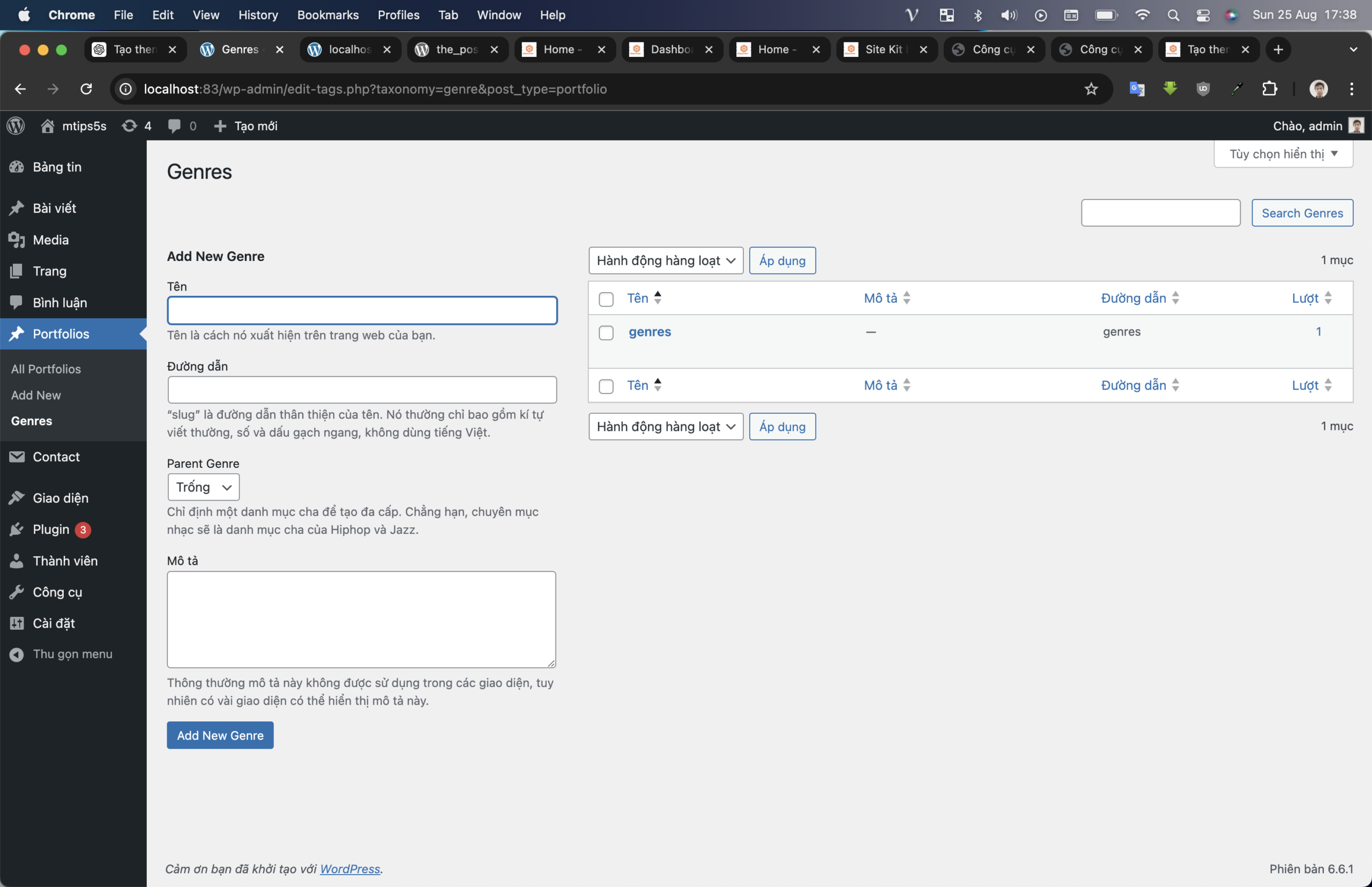Click the Bình luận menu item
This screenshot has height=887, width=1372.
[x=58, y=302]
